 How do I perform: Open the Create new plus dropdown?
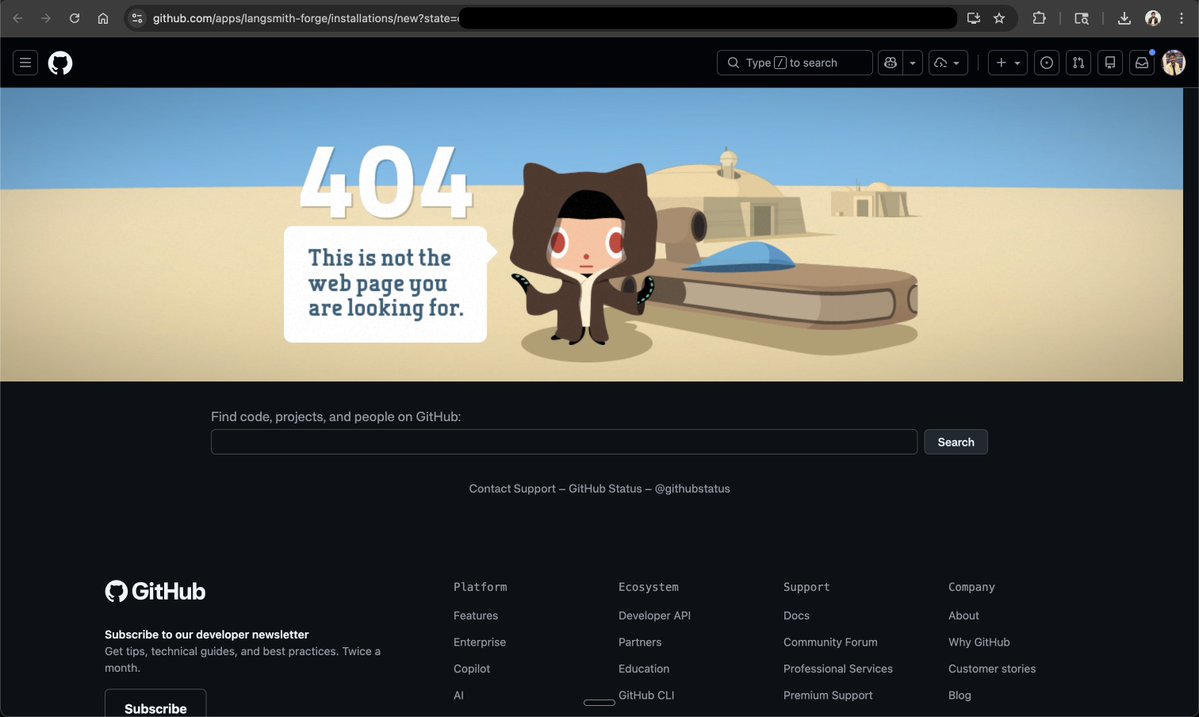pos(1008,63)
